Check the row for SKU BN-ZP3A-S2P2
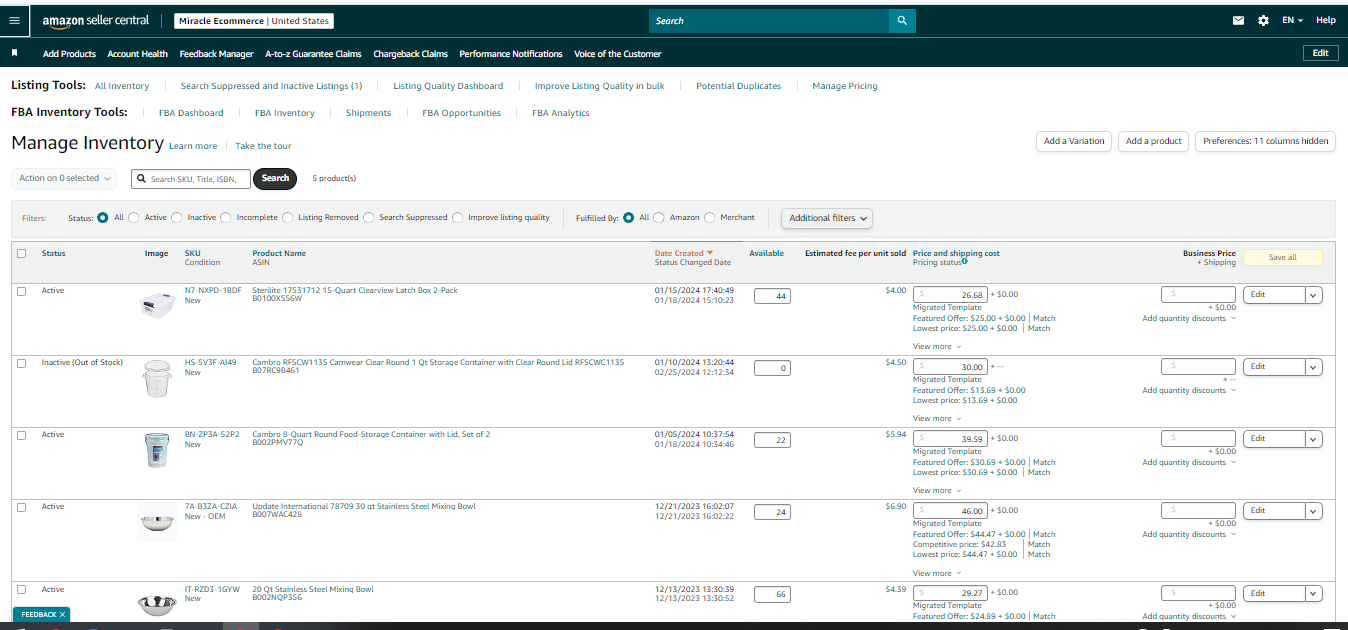The image size is (1348, 630). [22, 435]
